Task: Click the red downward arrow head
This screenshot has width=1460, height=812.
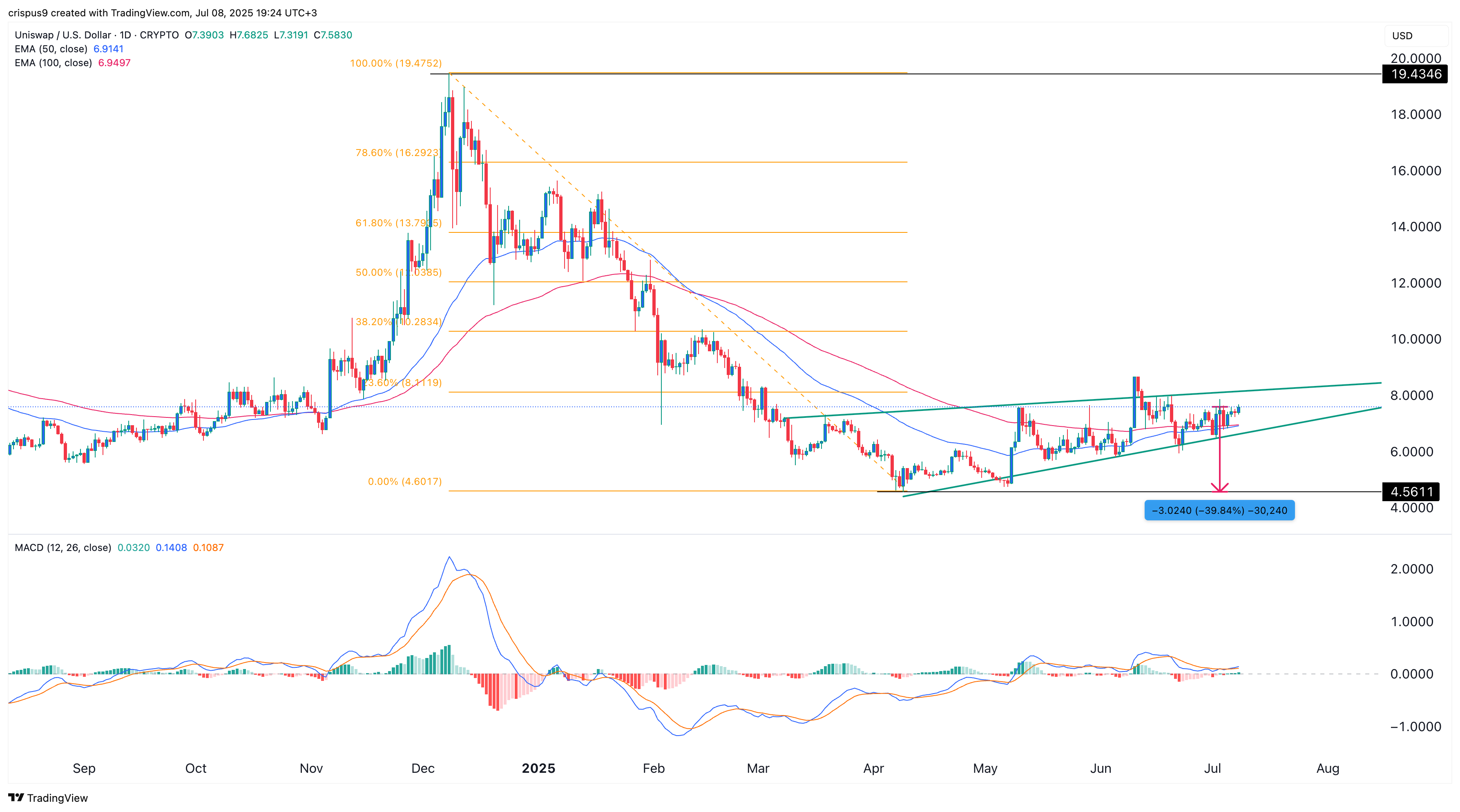Action: coord(1220,487)
